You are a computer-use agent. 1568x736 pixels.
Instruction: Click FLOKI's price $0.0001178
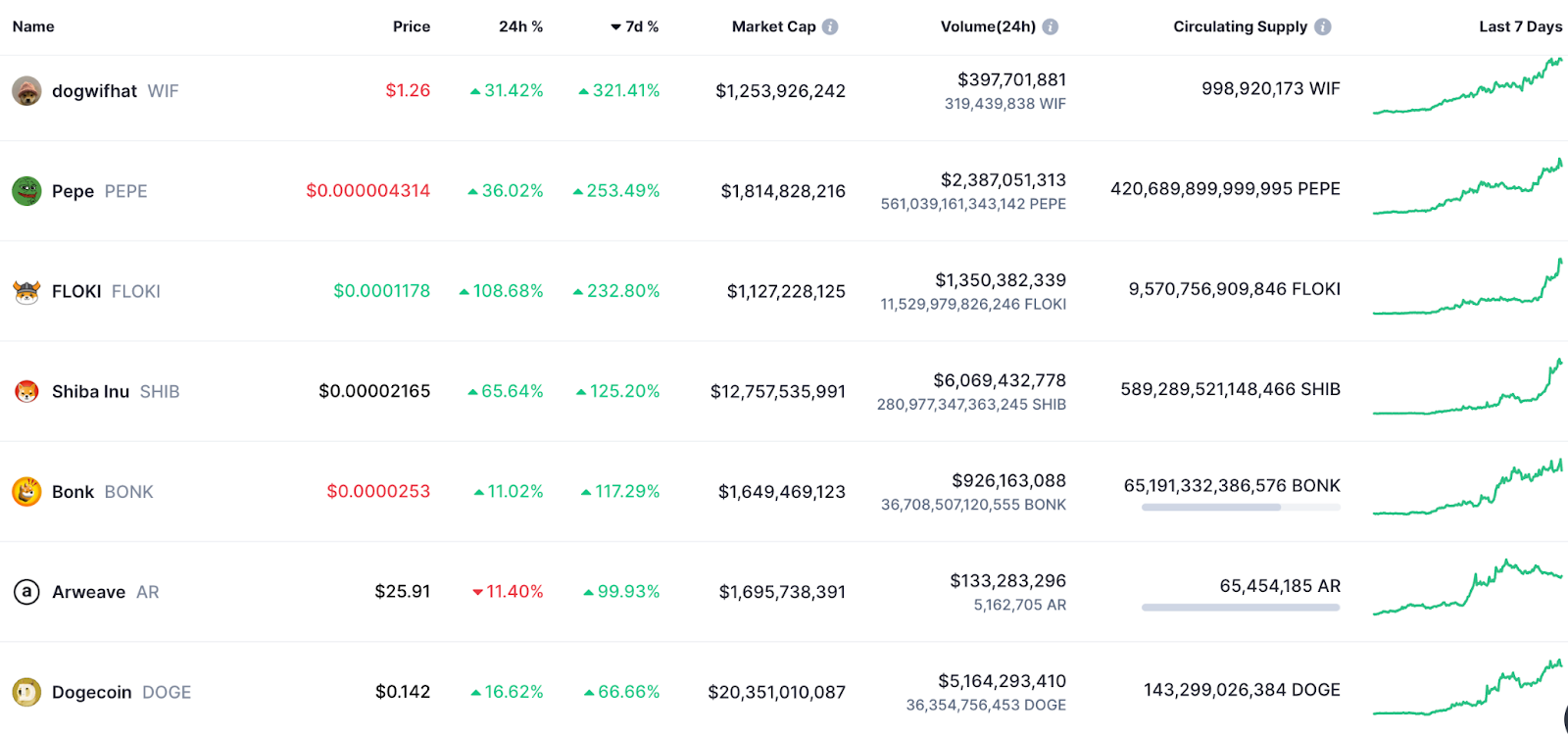(x=382, y=290)
